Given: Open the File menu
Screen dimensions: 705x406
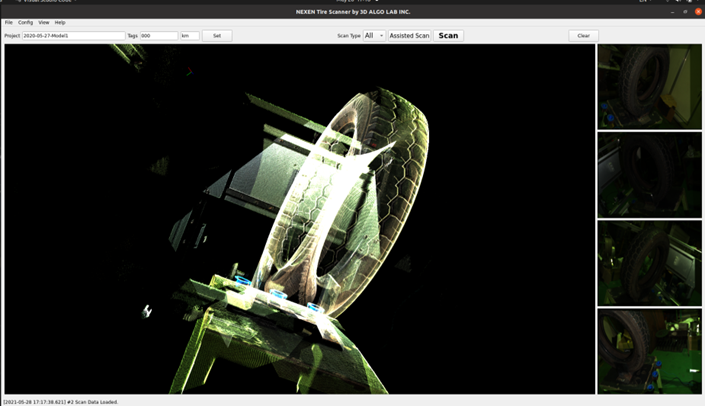Looking at the screenshot, I should [x=9, y=22].
